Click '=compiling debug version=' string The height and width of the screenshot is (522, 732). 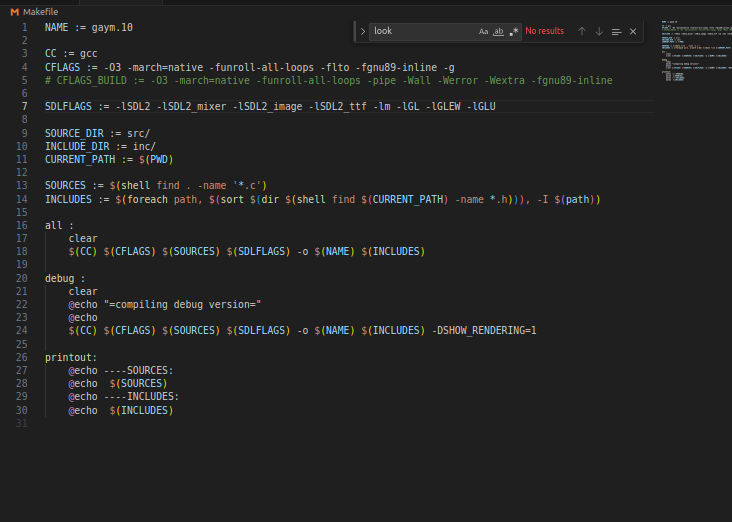pyautogui.click(x=183, y=305)
